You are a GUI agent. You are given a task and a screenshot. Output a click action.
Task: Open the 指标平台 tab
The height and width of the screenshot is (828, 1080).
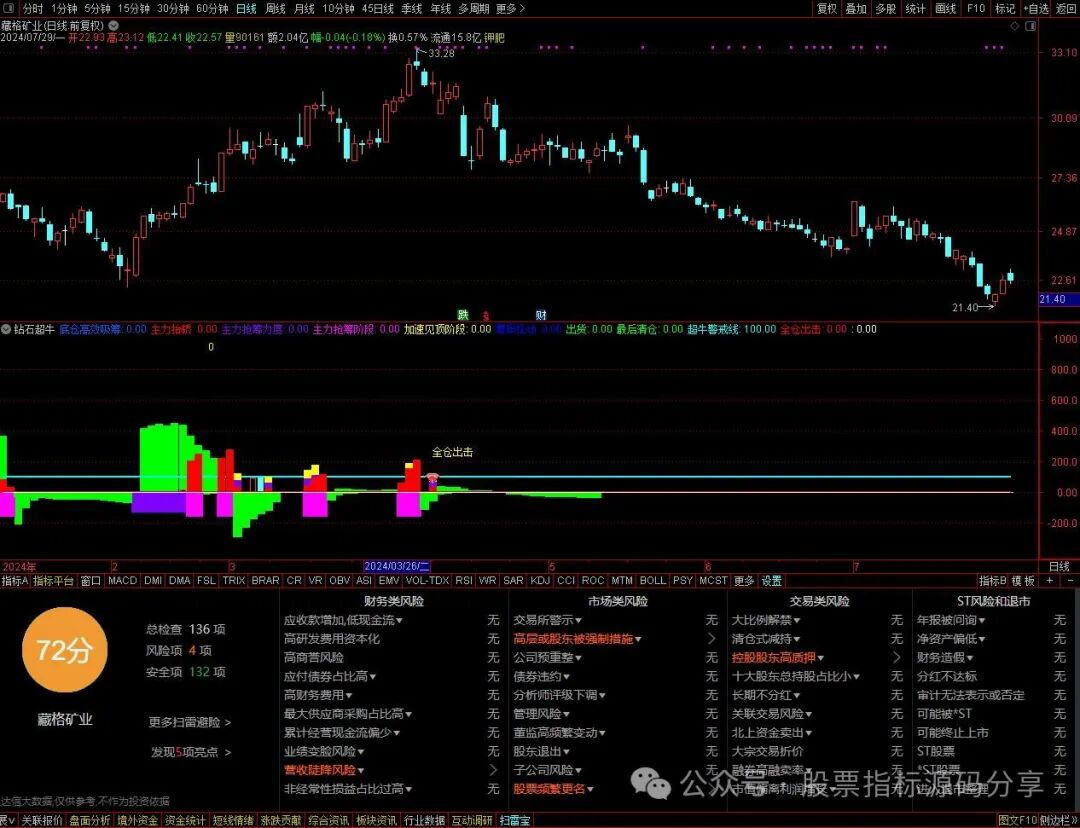coord(54,581)
